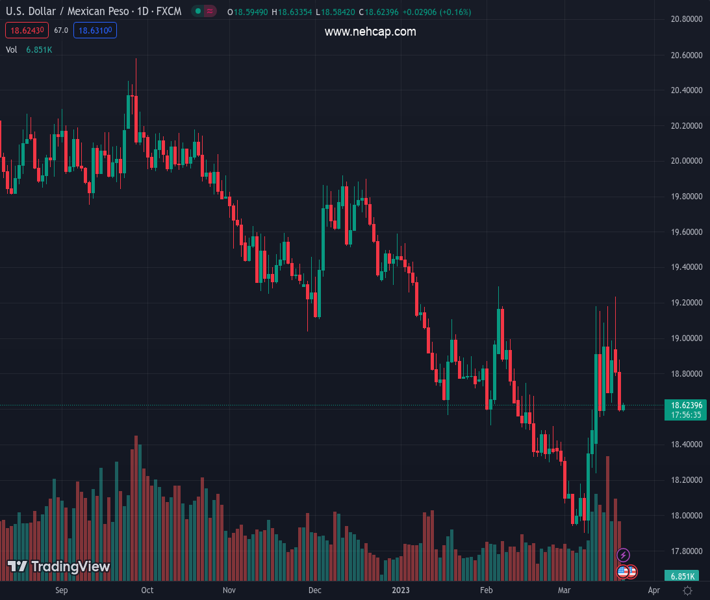
Task: Click the open price value 18.59490
Action: 250,12
